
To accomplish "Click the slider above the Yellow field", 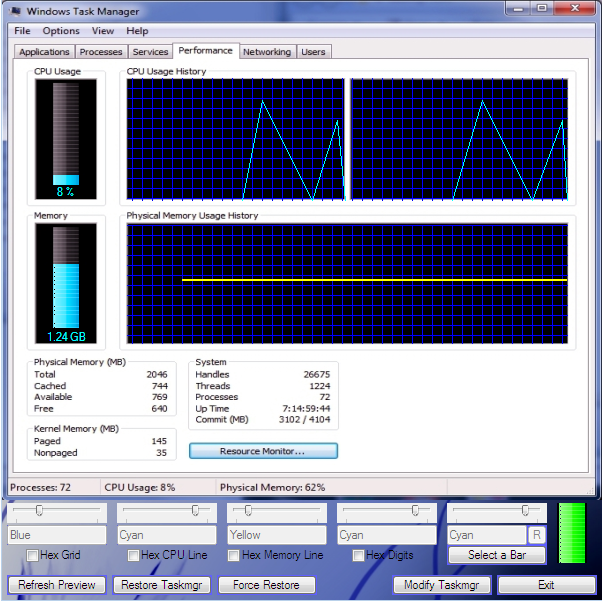I will click(x=277, y=513).
